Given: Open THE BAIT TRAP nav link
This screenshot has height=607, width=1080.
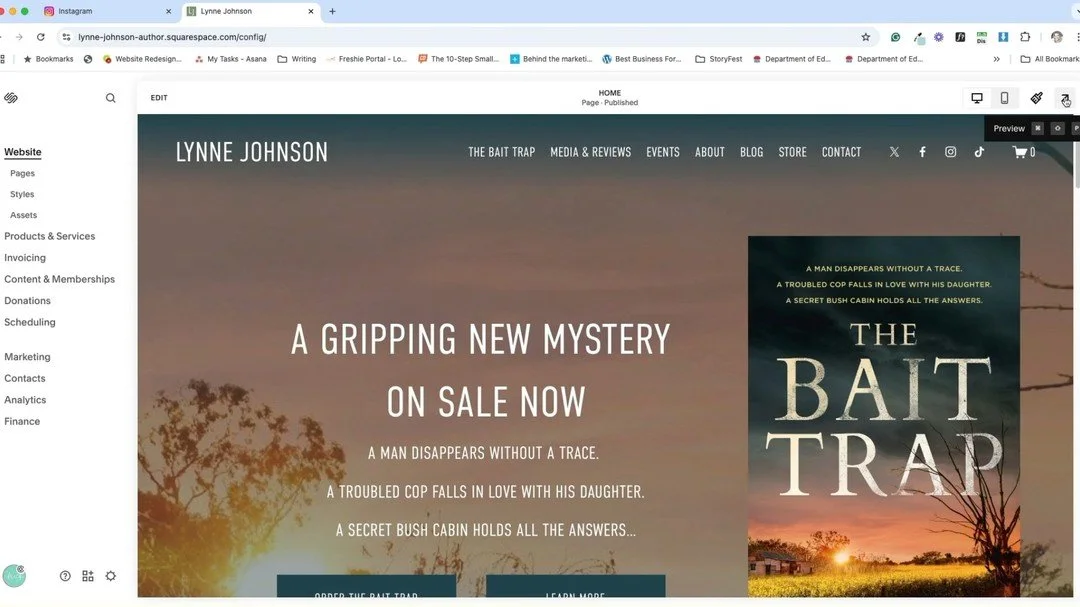Looking at the screenshot, I should 501,152.
